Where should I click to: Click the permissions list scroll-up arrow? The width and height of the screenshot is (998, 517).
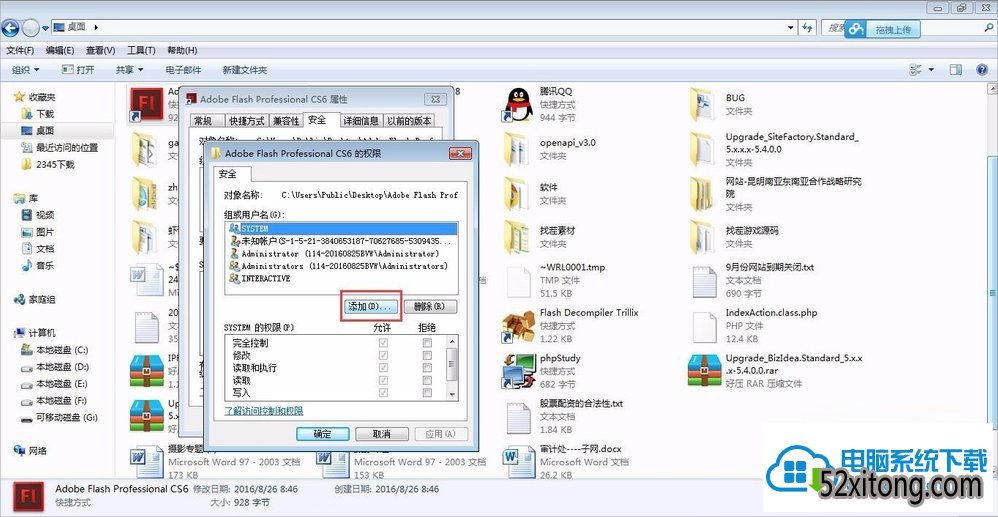click(x=452, y=343)
